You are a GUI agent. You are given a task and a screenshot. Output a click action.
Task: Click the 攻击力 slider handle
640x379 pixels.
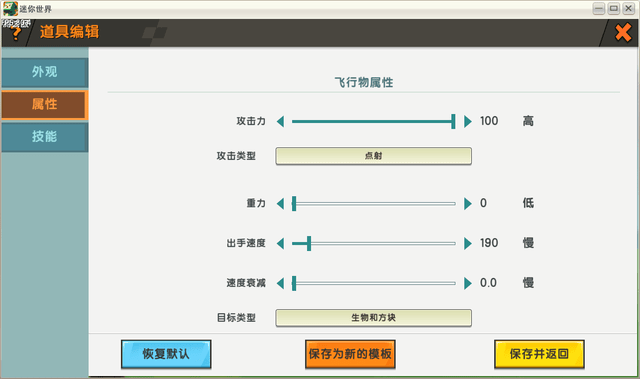453,121
